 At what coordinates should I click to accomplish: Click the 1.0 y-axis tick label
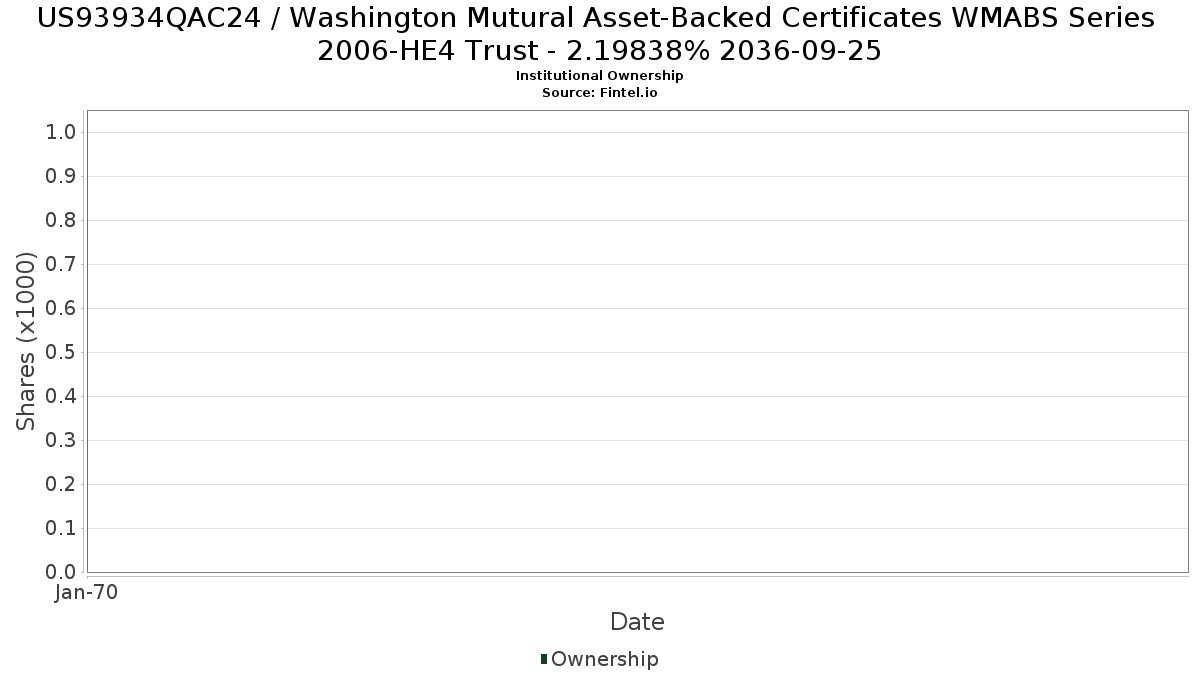coord(62,132)
